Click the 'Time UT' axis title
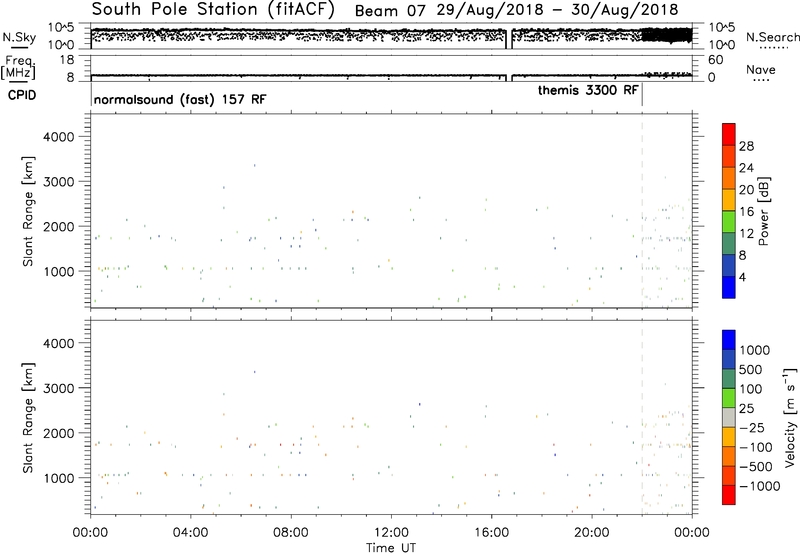The width and height of the screenshot is (800, 554). coord(391,548)
